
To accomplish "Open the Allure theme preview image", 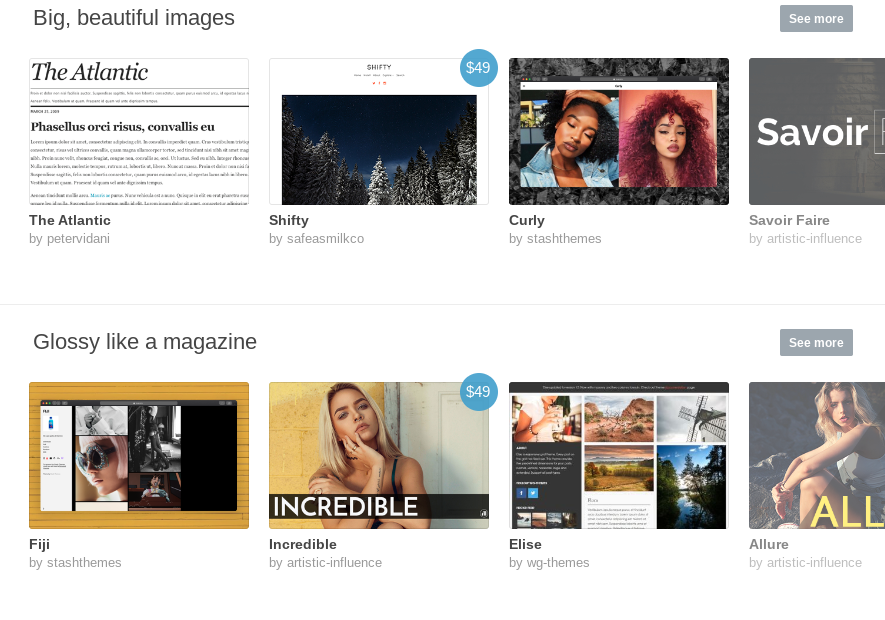I will (x=817, y=456).
